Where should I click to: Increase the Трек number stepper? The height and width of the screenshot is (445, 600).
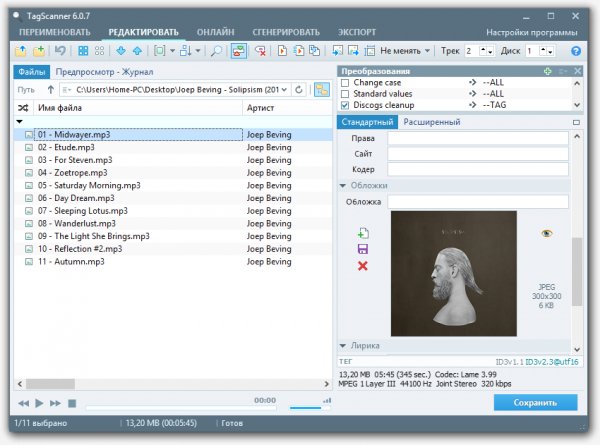point(483,49)
